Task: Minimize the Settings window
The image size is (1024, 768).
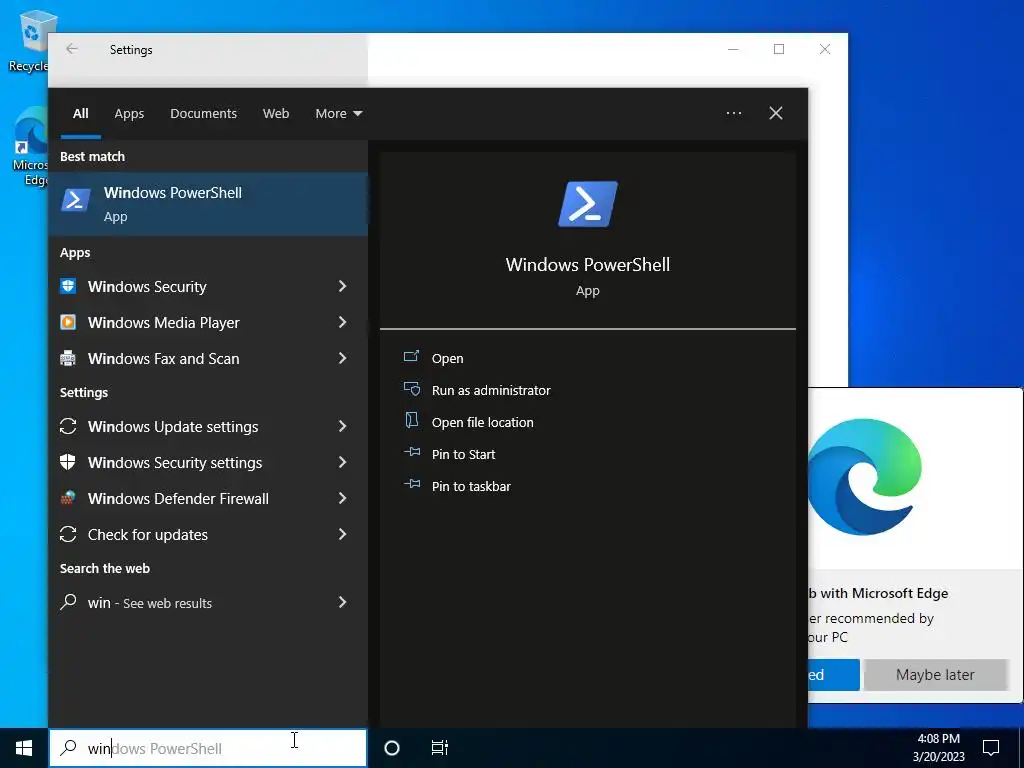Action: point(733,49)
